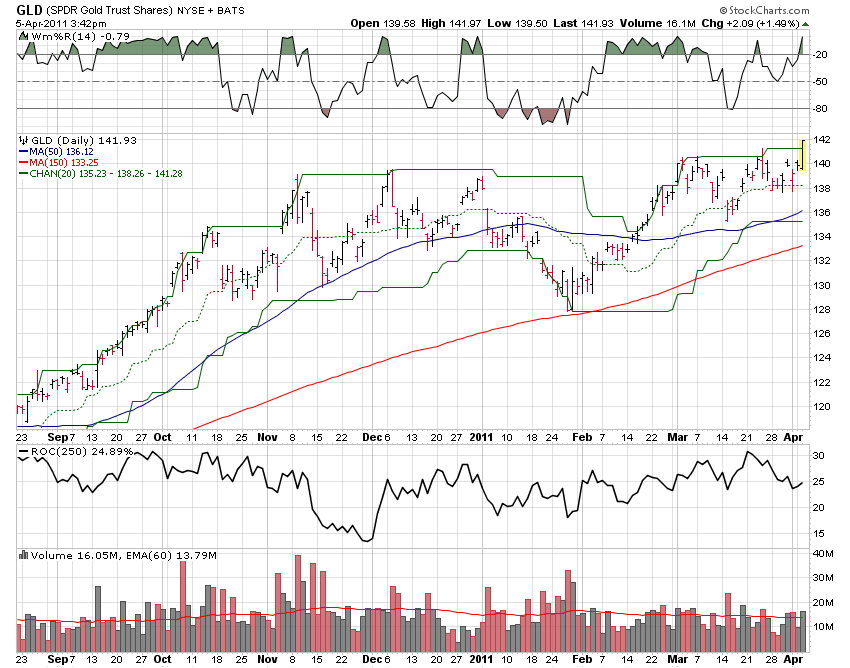Screen dimensions: 850x668
Task: Click the black line swatch before ROC(250)
Action: pos(24,452)
